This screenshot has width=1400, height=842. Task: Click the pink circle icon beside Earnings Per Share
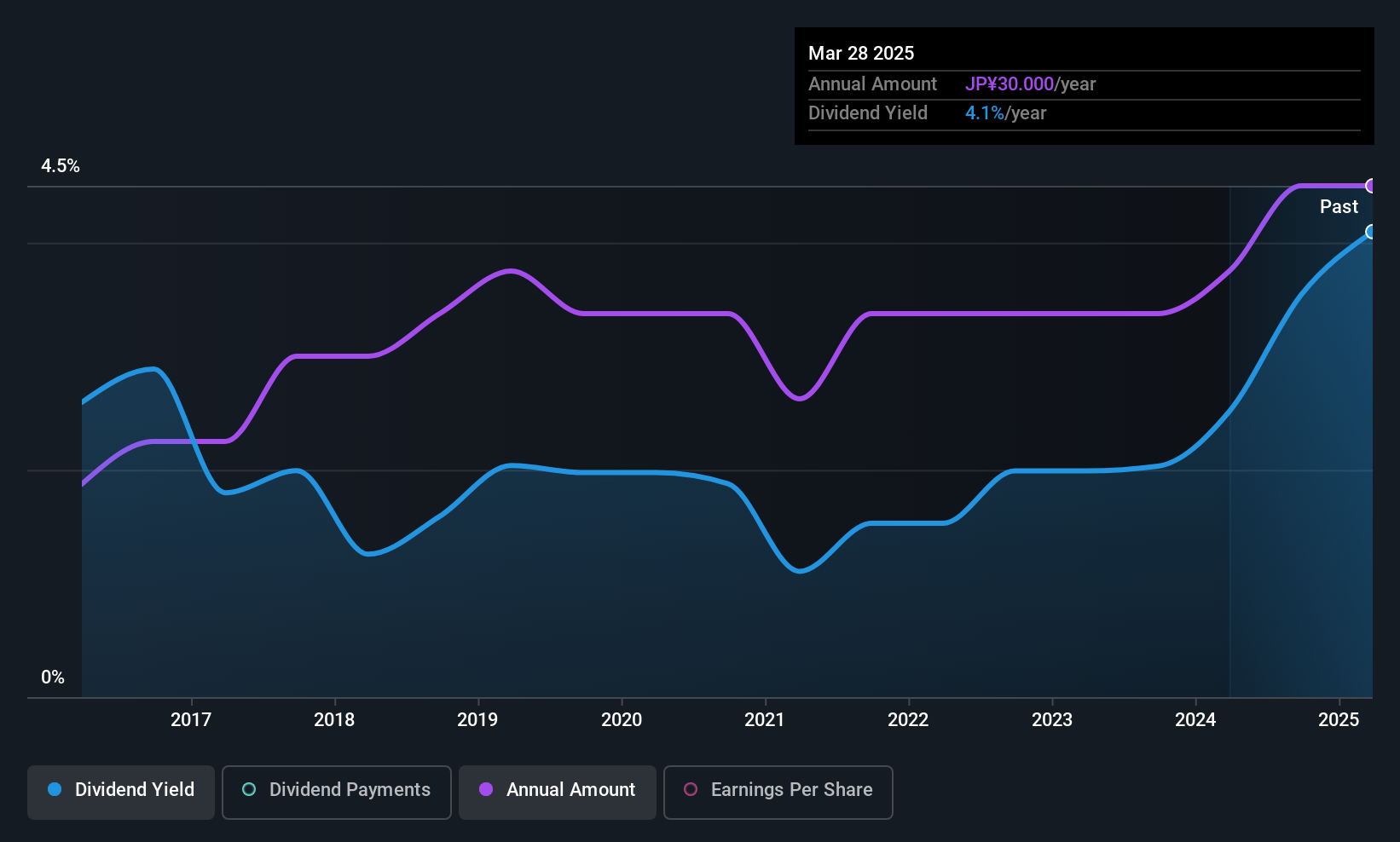[691, 790]
